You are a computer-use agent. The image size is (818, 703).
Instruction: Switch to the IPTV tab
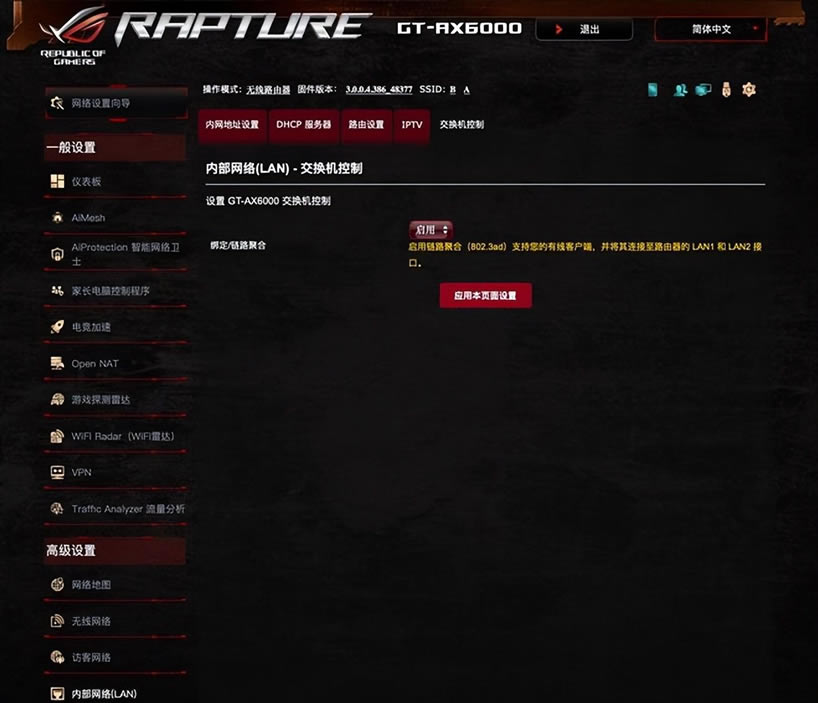click(412, 125)
